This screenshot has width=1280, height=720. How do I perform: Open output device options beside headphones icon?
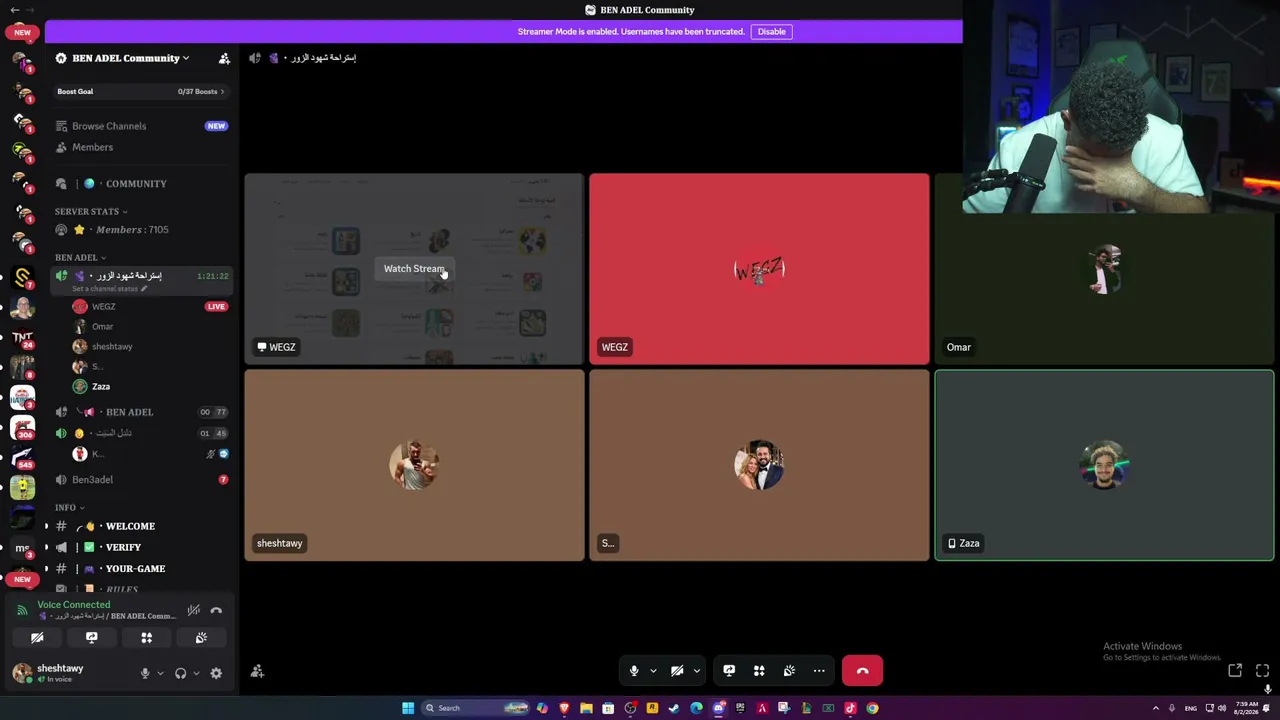(x=196, y=673)
